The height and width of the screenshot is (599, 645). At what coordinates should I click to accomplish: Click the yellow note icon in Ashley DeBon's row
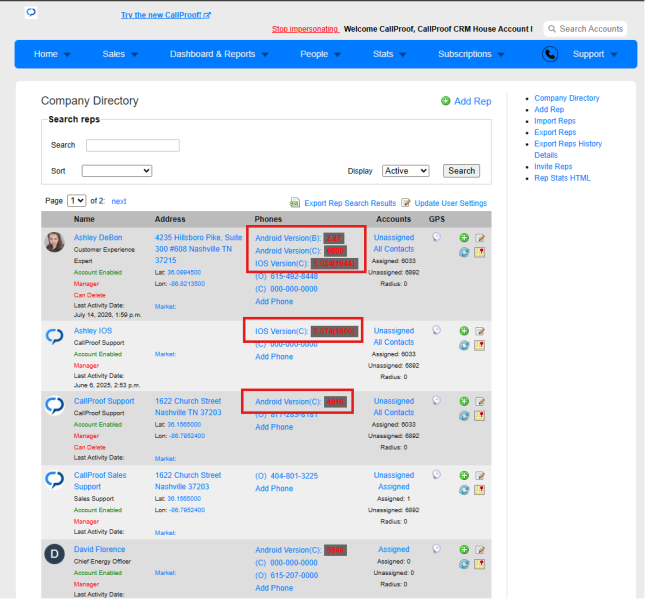[x=480, y=252]
